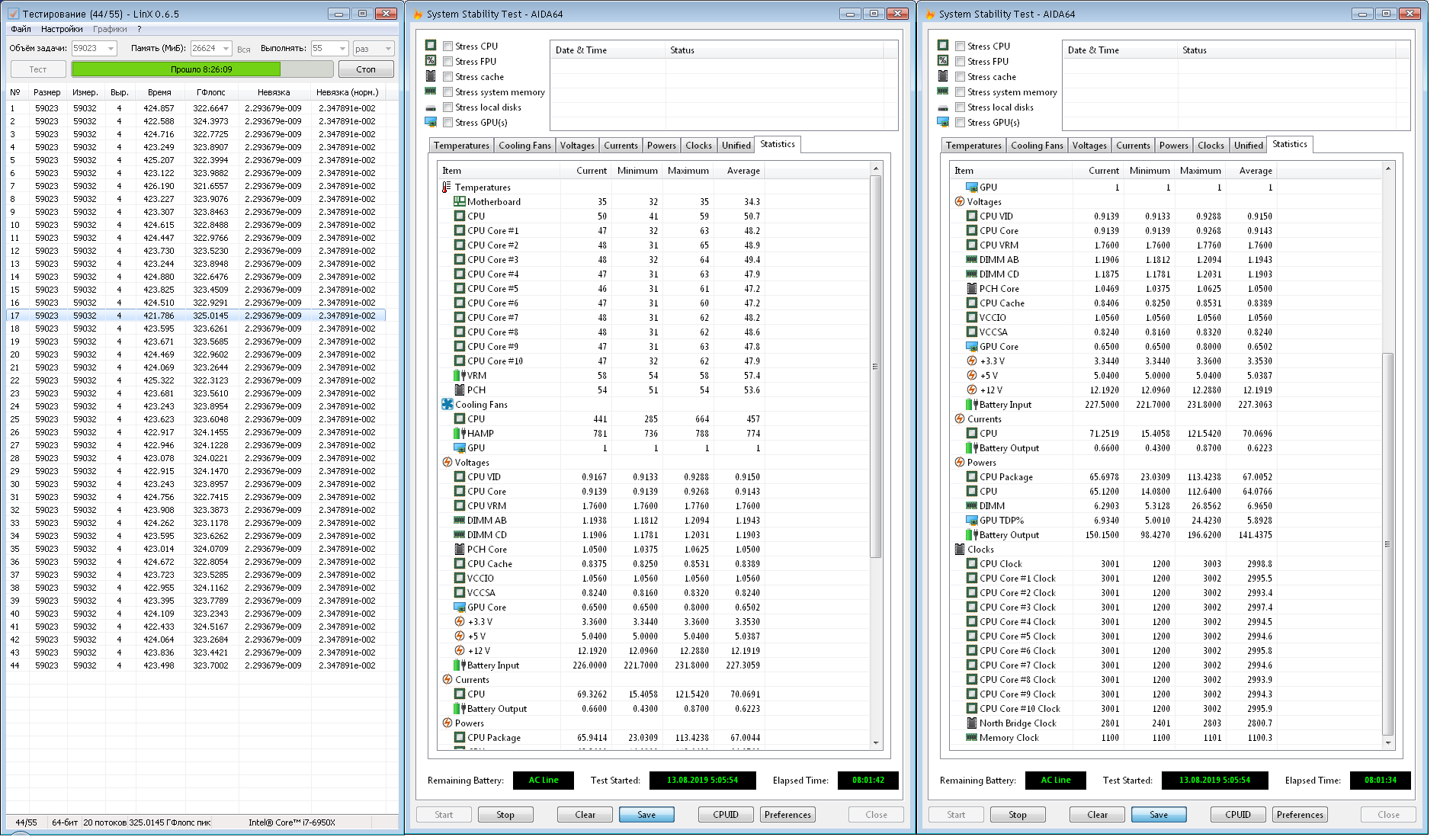Click the LinX title bar application icon
The image size is (1440, 840).
tap(13, 14)
